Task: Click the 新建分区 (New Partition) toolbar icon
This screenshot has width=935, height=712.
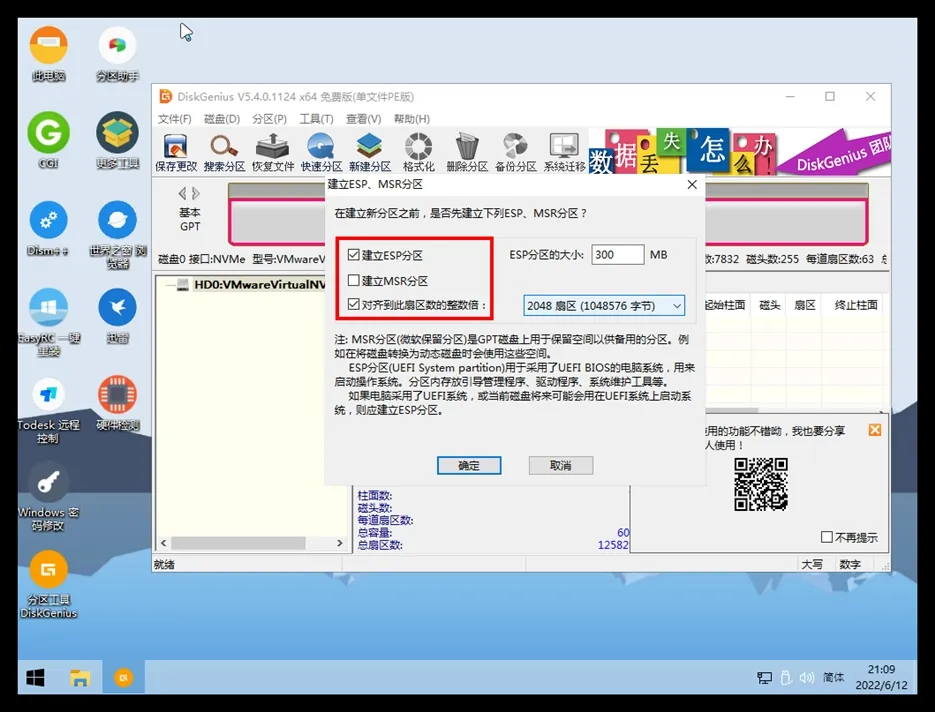Action: (x=370, y=152)
